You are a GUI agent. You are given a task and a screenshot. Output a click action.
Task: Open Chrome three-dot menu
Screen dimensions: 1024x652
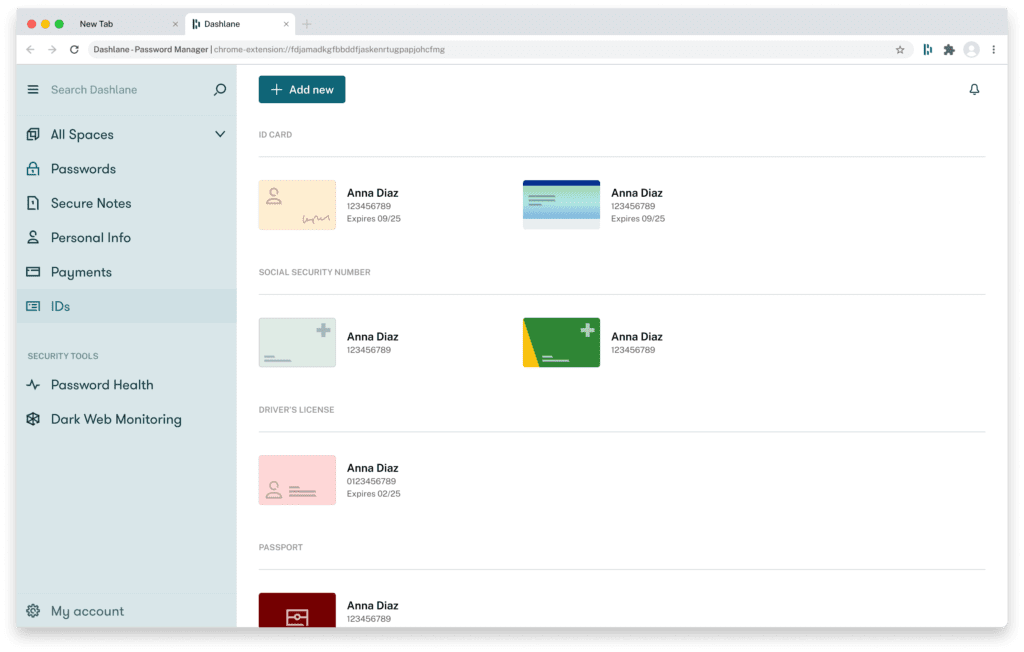993,49
